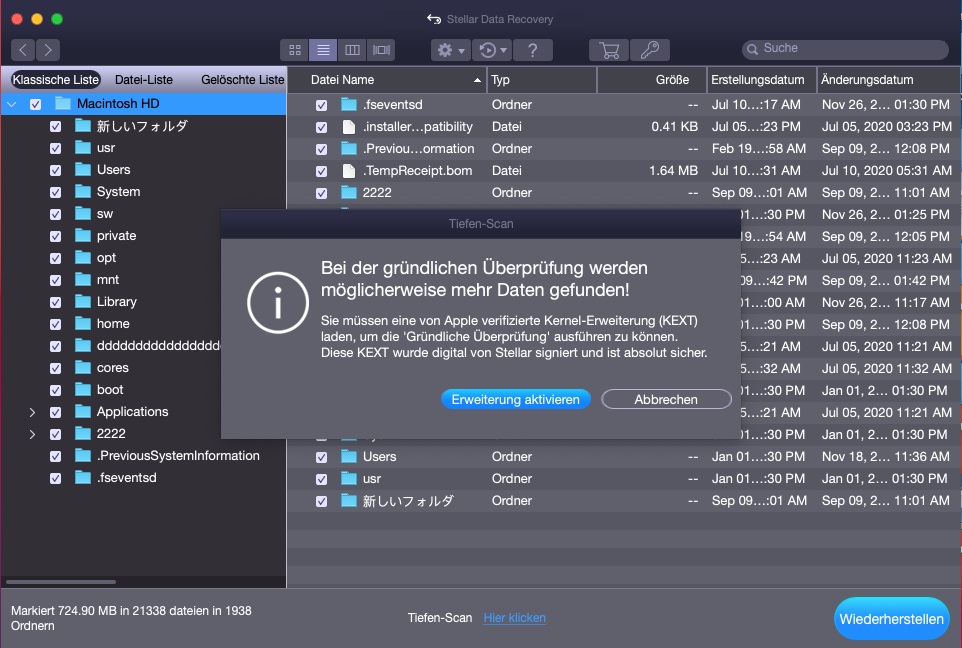Expand the Applications folder in tree
This screenshot has height=648, width=962.
(x=32, y=412)
